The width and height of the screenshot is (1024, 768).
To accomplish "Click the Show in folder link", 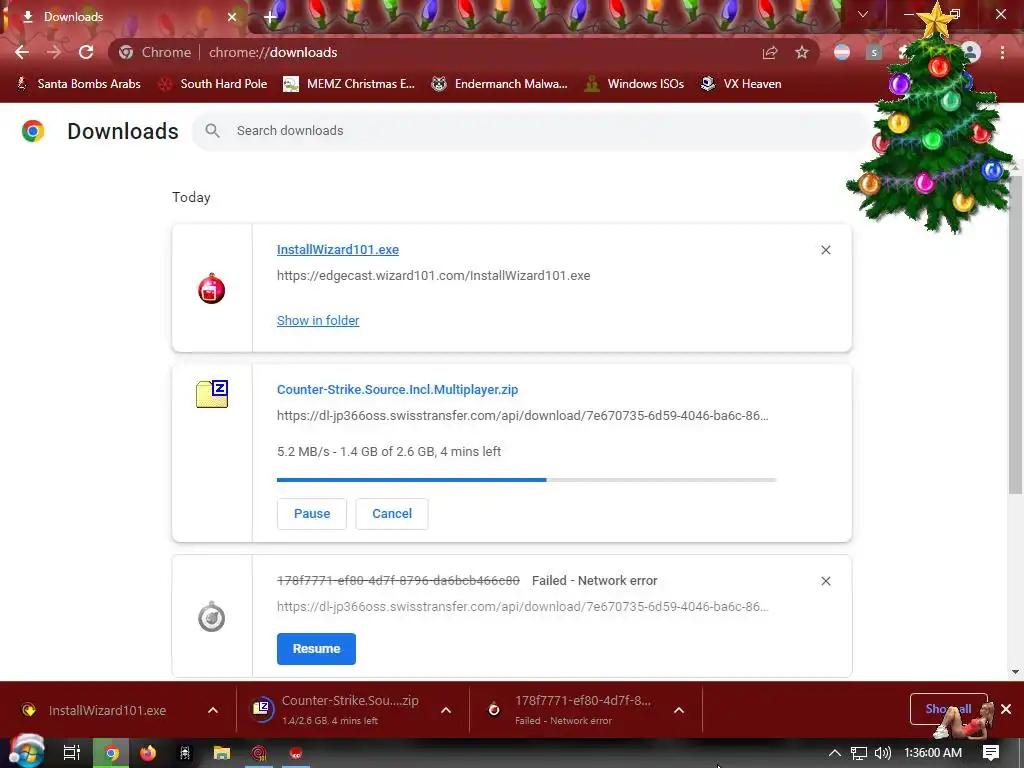I will tap(318, 321).
